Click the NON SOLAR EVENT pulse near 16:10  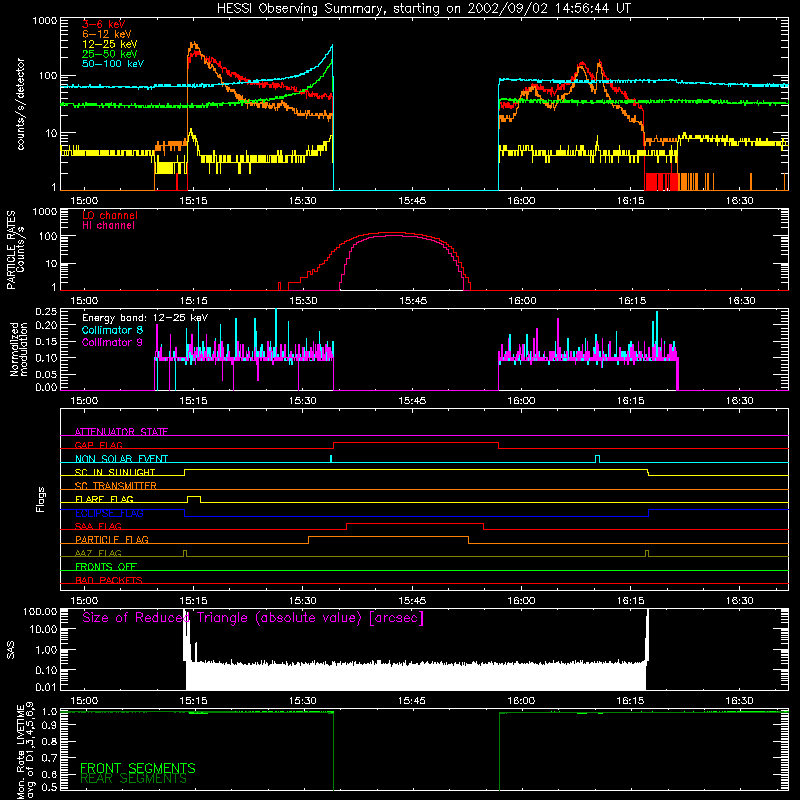click(597, 457)
